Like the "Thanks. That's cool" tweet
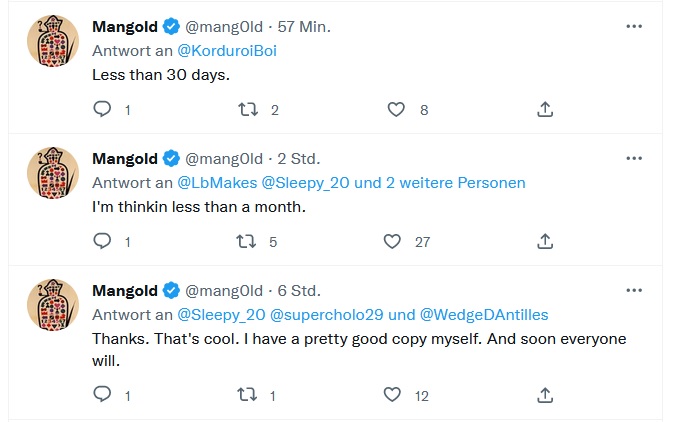Screen dimensions: 685x422 coord(393,395)
